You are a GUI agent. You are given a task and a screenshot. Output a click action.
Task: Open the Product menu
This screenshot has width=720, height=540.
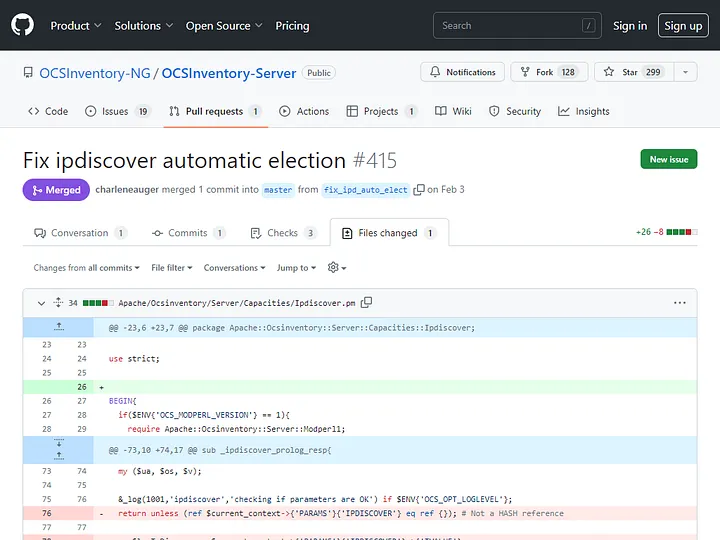coord(76,26)
